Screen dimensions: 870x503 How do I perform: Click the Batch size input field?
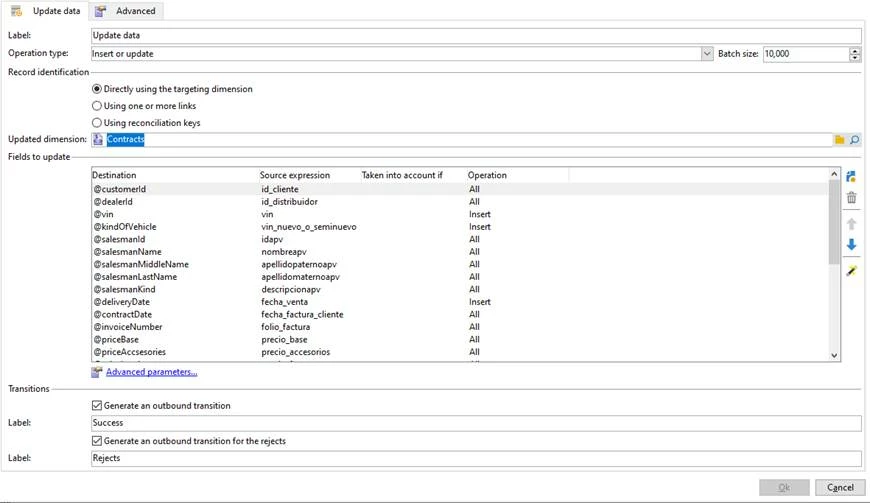tap(806, 54)
